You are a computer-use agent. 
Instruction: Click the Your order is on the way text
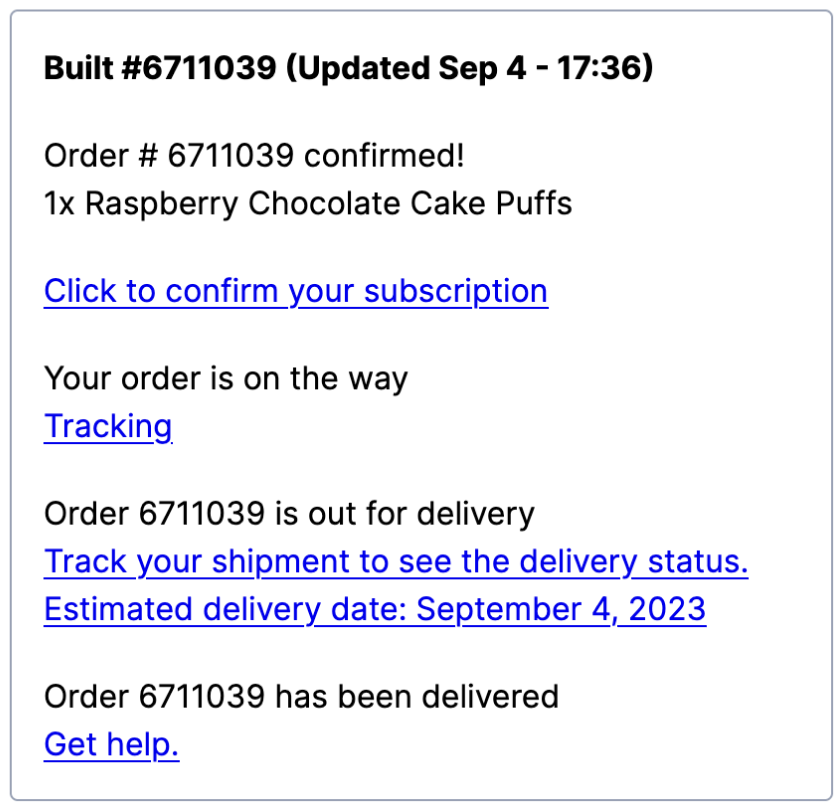[x=226, y=379]
